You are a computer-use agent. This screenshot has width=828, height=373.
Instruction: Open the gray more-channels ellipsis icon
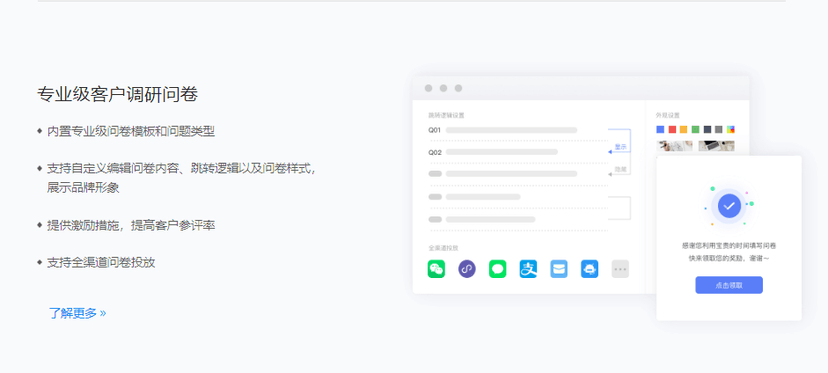coord(620,269)
